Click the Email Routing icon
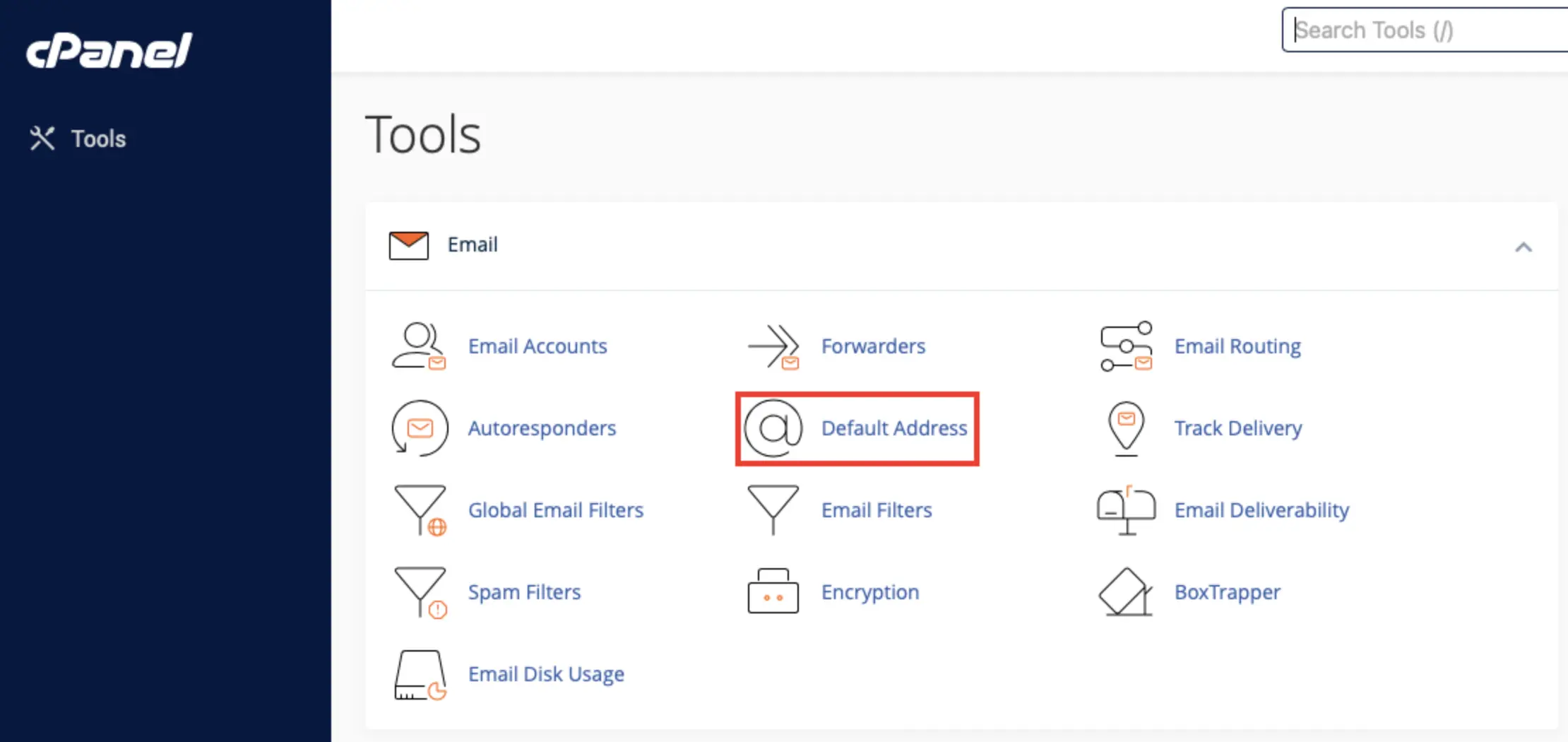 click(1127, 346)
